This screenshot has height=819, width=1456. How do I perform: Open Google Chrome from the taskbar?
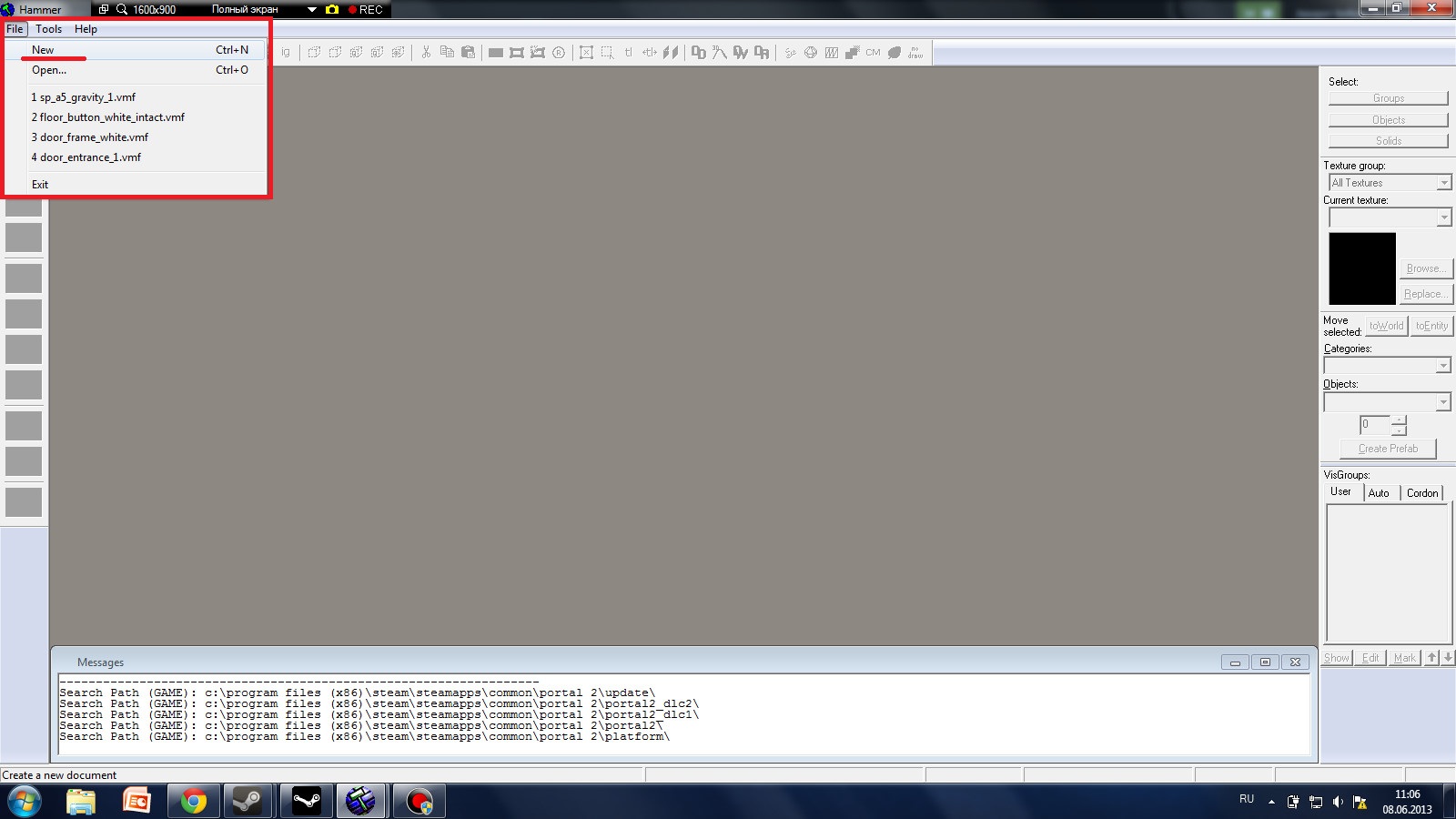click(193, 802)
